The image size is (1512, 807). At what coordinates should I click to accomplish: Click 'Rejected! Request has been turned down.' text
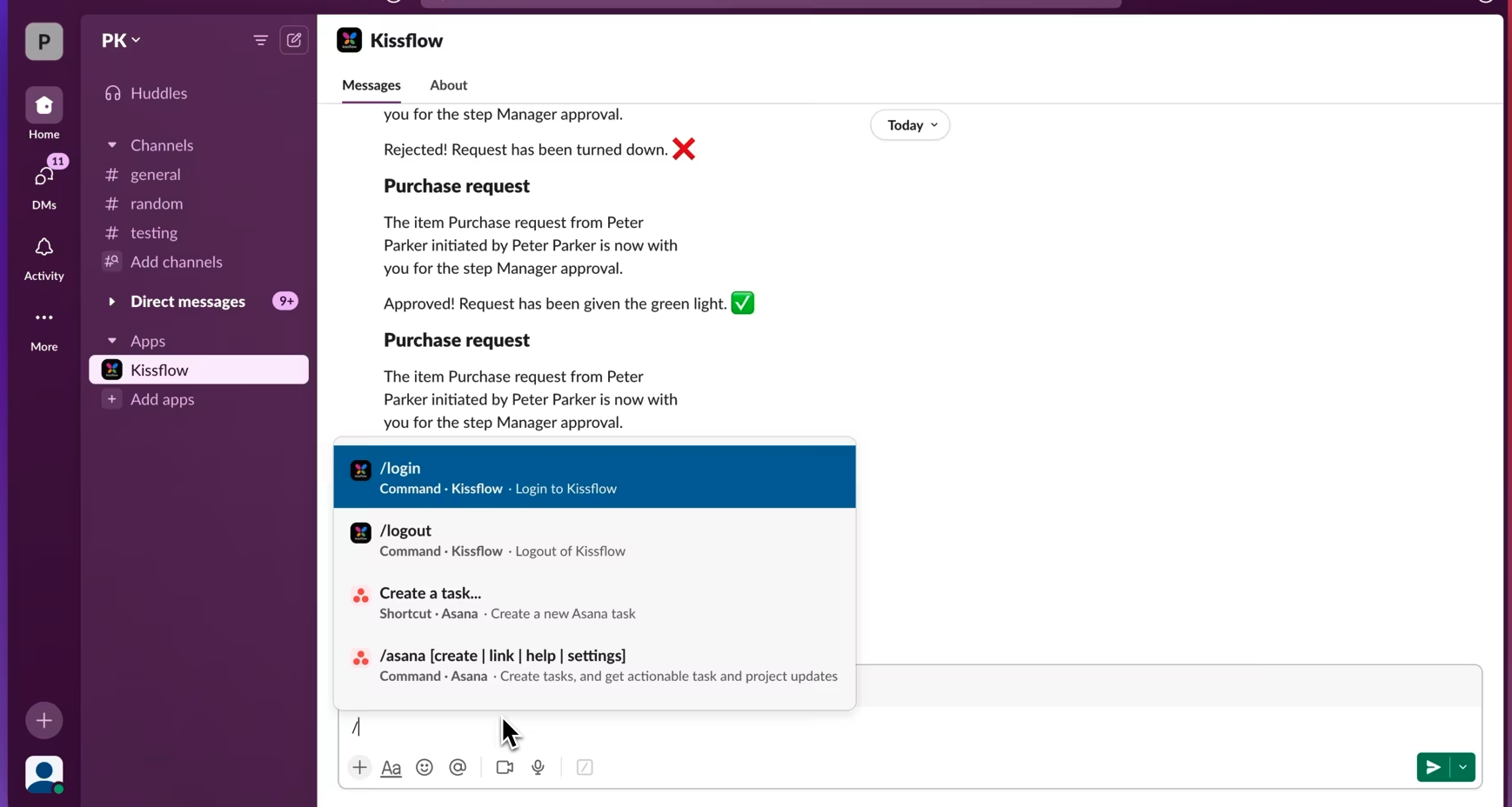(x=525, y=150)
